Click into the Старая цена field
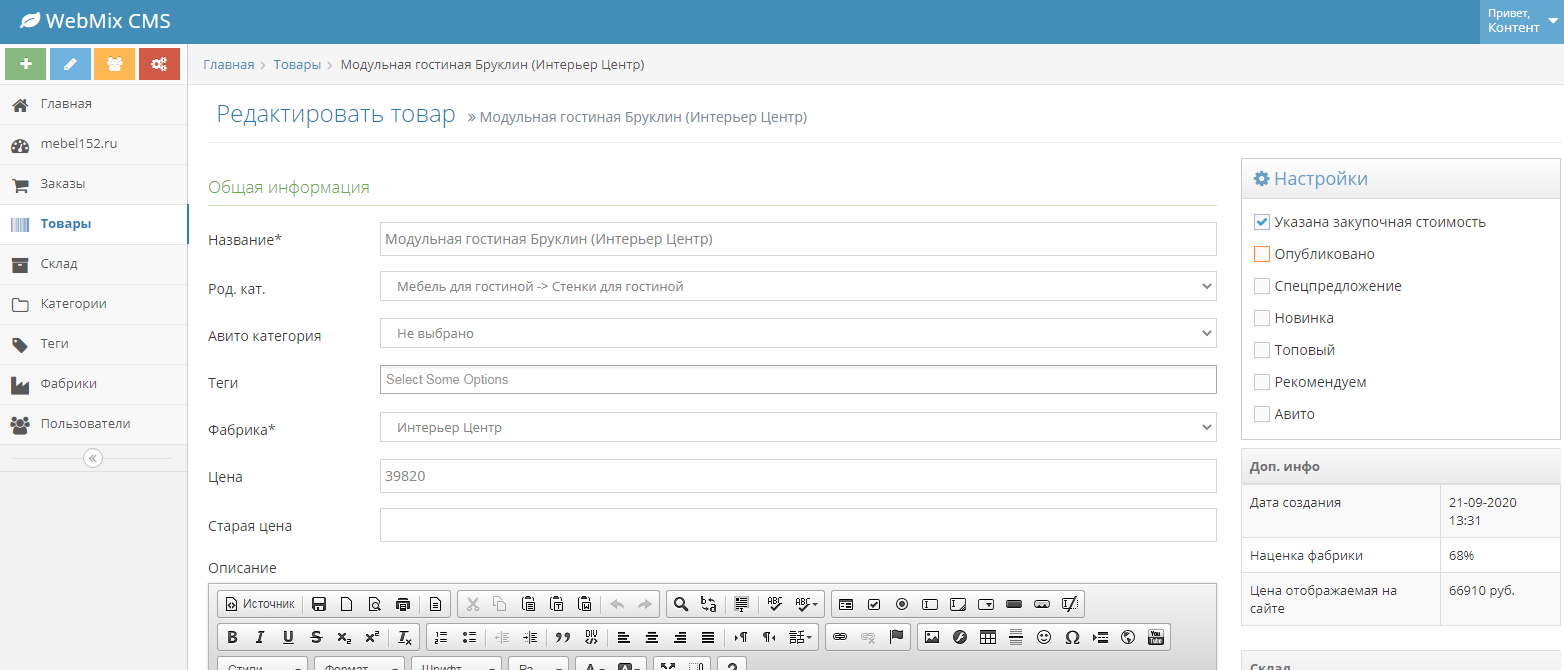 [798, 525]
